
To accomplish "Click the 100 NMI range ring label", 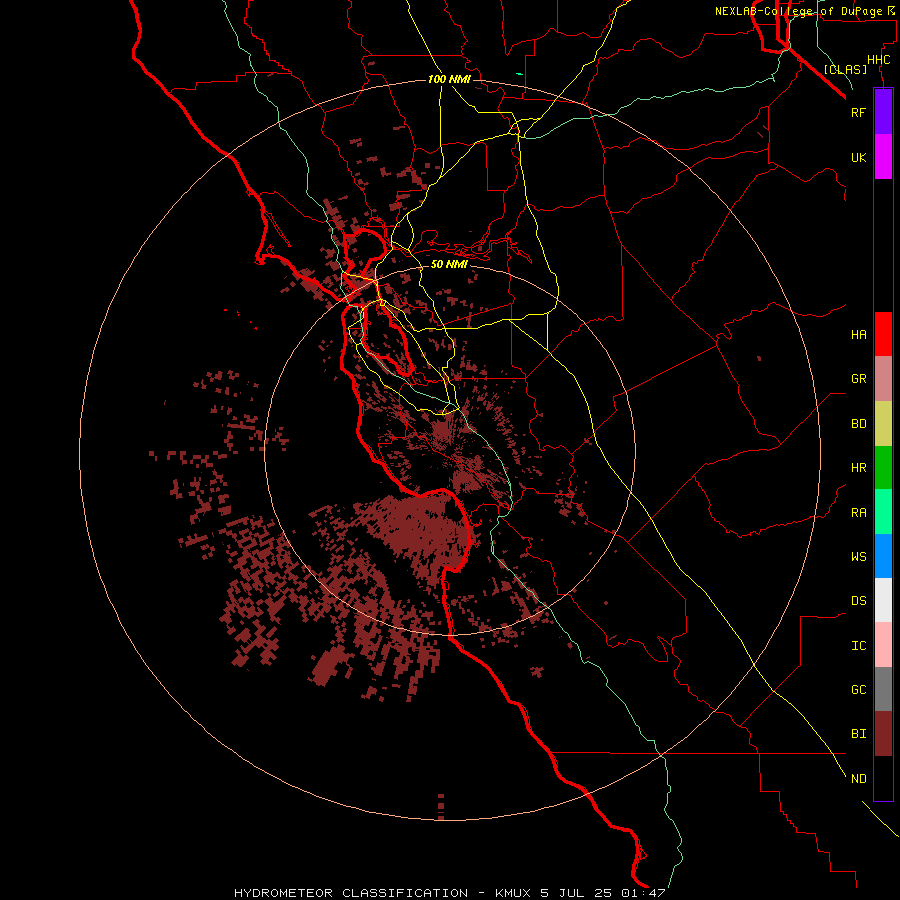I will [x=449, y=79].
